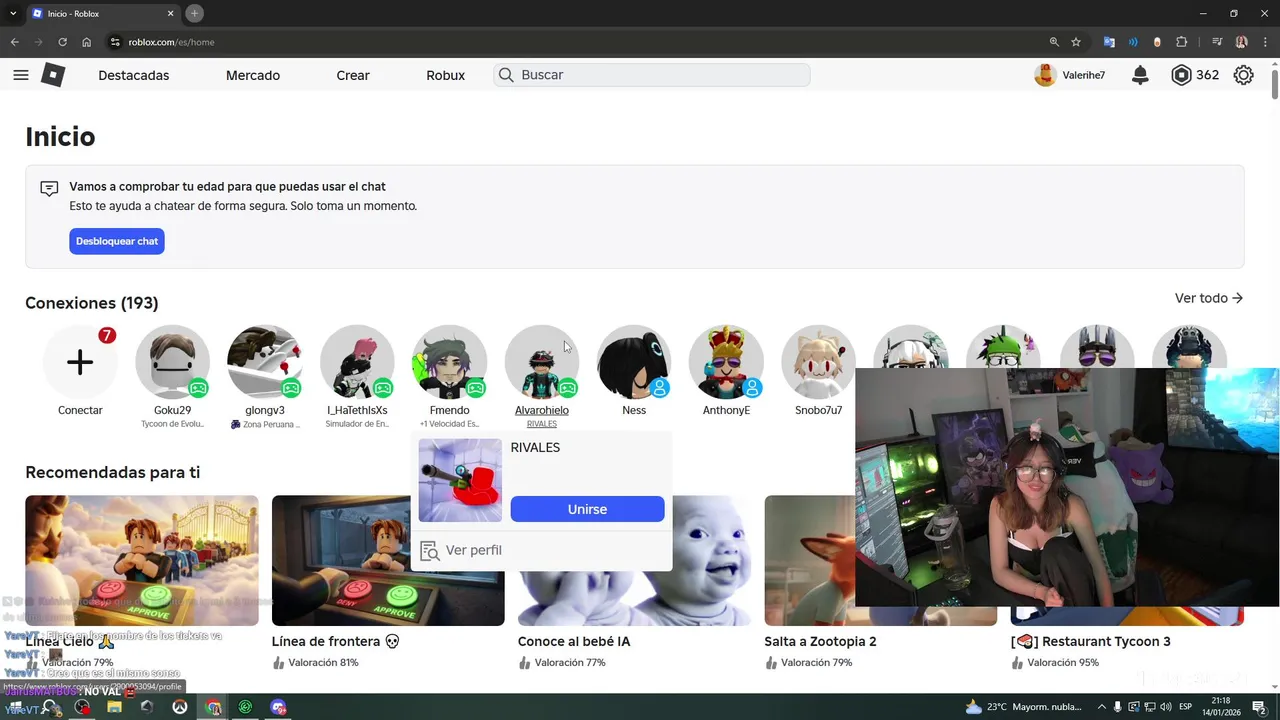
Task: Open the media control playlist icon
Action: pyautogui.click(x=1217, y=42)
